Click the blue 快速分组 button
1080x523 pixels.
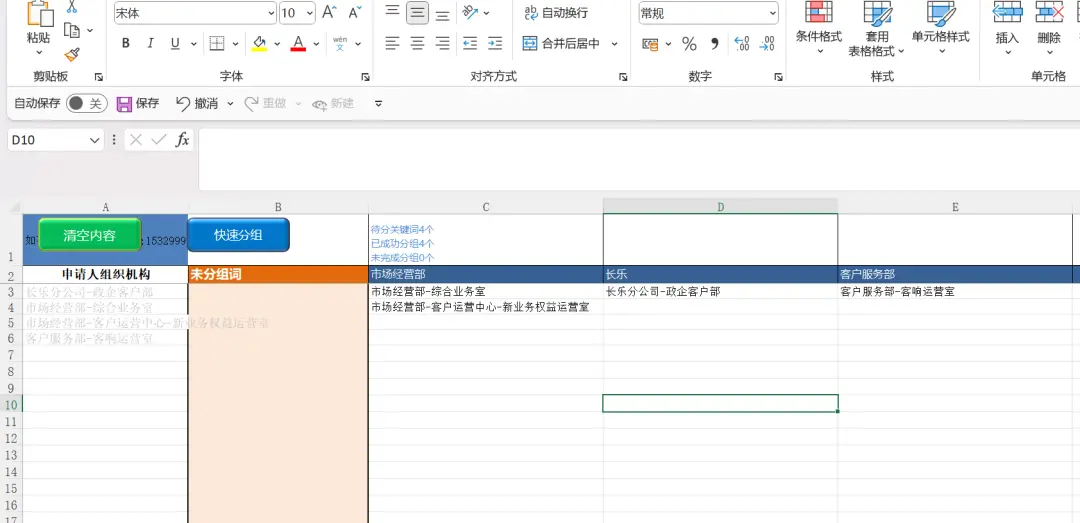(238, 235)
